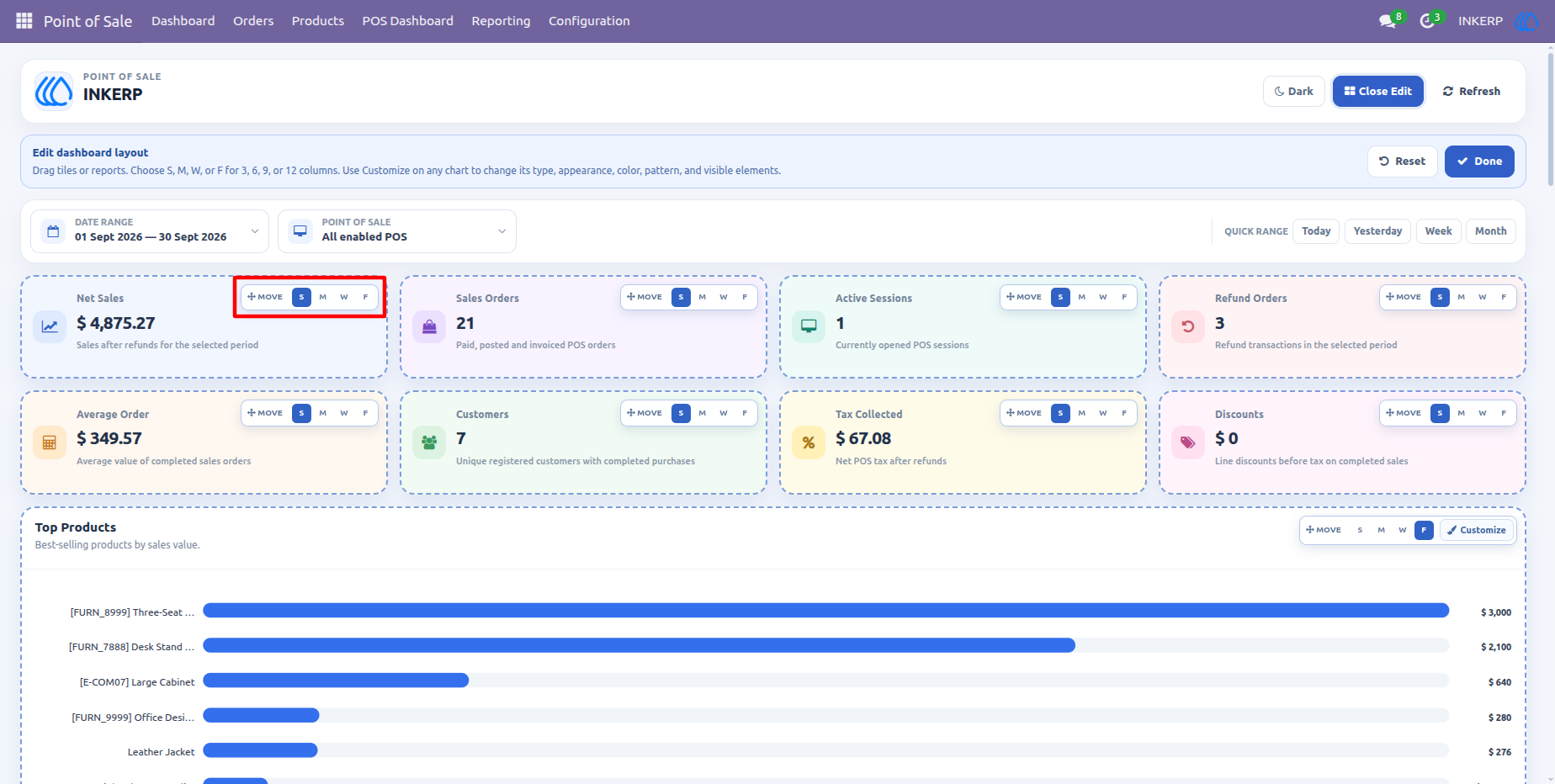Click the Close Edit button
The height and width of the screenshot is (784, 1555).
1378,92
